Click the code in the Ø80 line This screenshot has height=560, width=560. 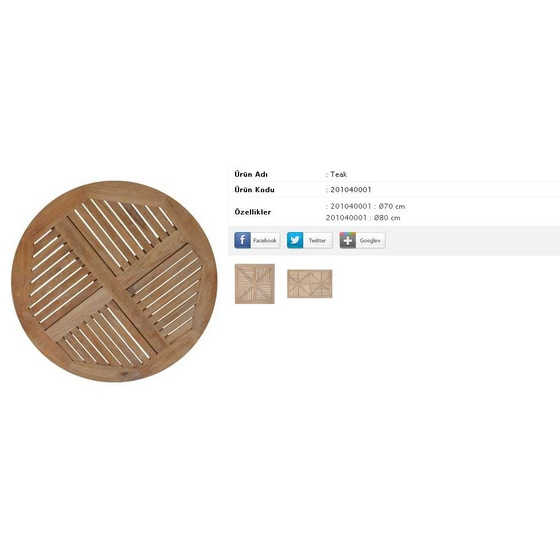[x=346, y=218]
